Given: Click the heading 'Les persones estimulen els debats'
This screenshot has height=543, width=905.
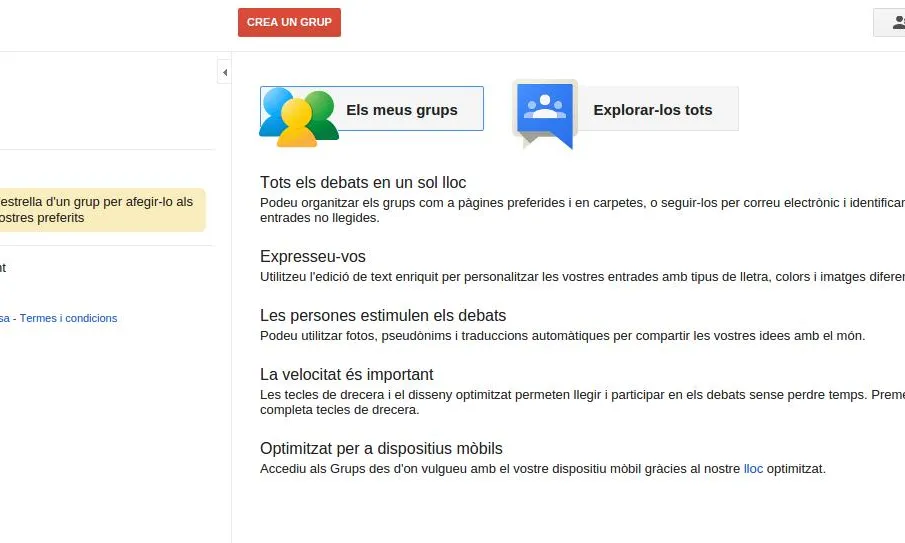Looking at the screenshot, I should (x=383, y=316).
